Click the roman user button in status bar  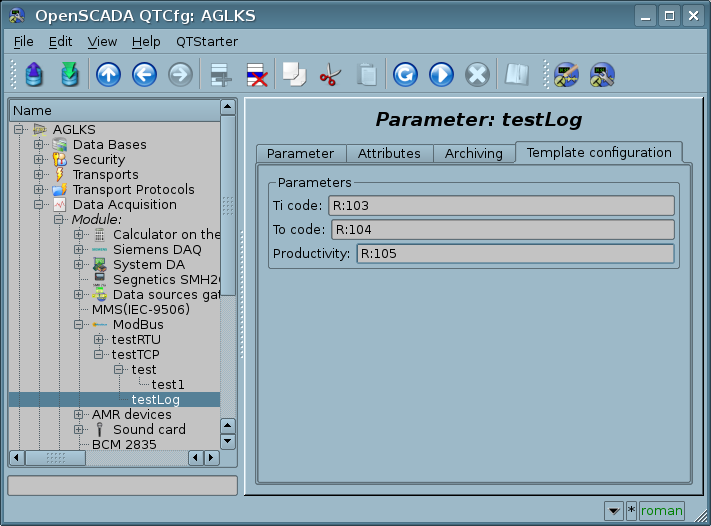point(661,510)
